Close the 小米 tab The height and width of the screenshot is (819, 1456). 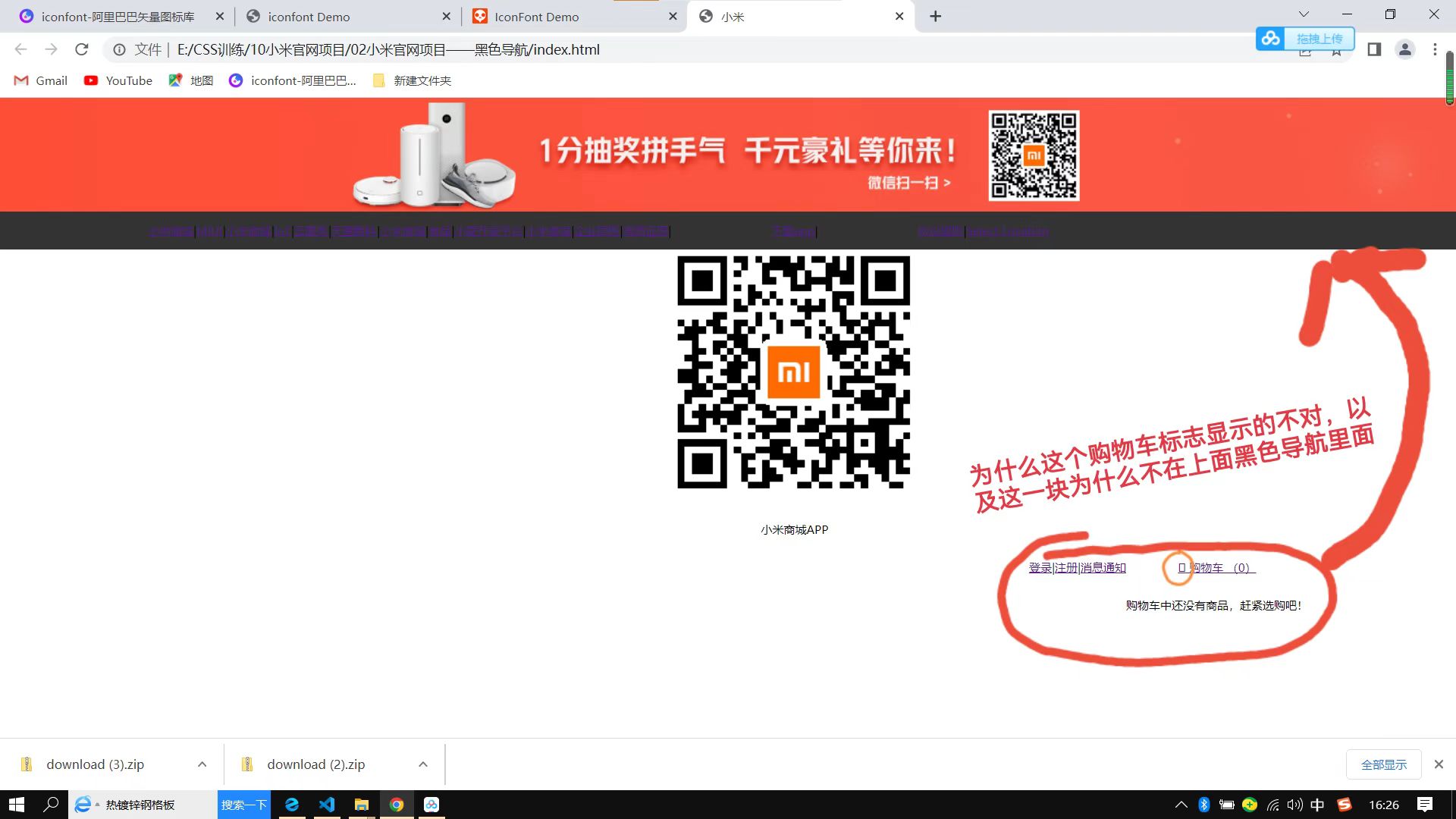(899, 17)
